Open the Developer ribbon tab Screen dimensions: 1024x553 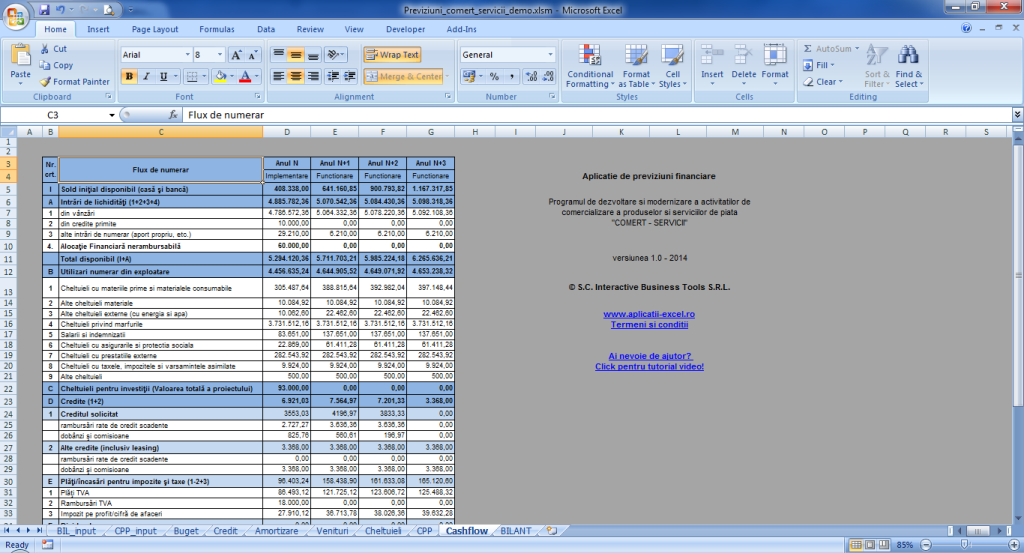pyautogui.click(x=405, y=29)
